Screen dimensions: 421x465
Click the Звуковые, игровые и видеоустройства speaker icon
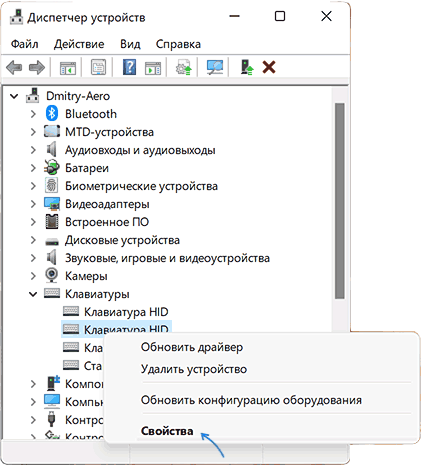coord(51,258)
